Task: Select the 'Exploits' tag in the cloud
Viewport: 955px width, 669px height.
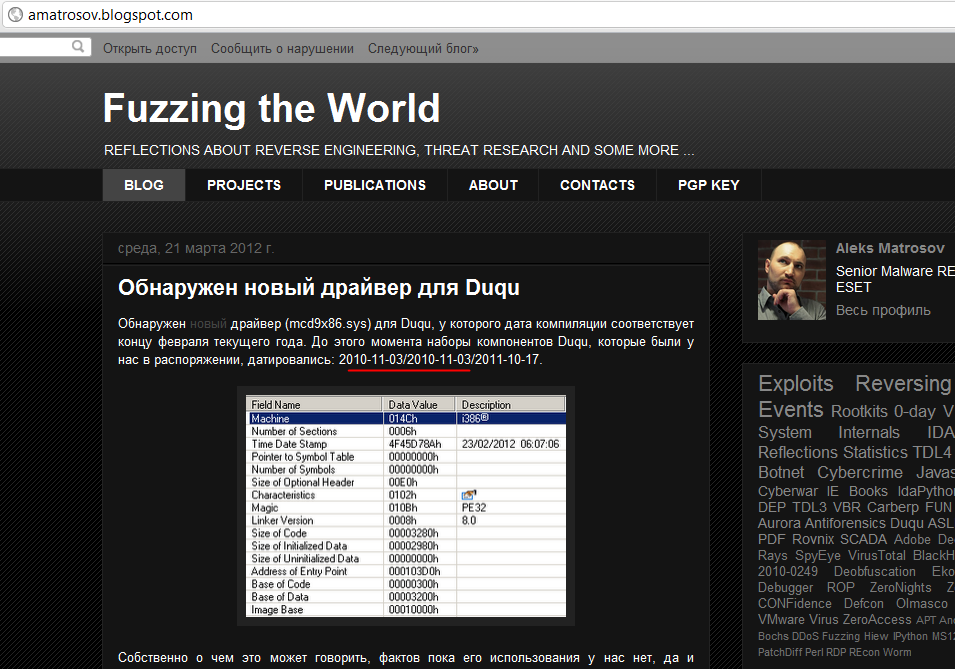Action: [x=795, y=384]
